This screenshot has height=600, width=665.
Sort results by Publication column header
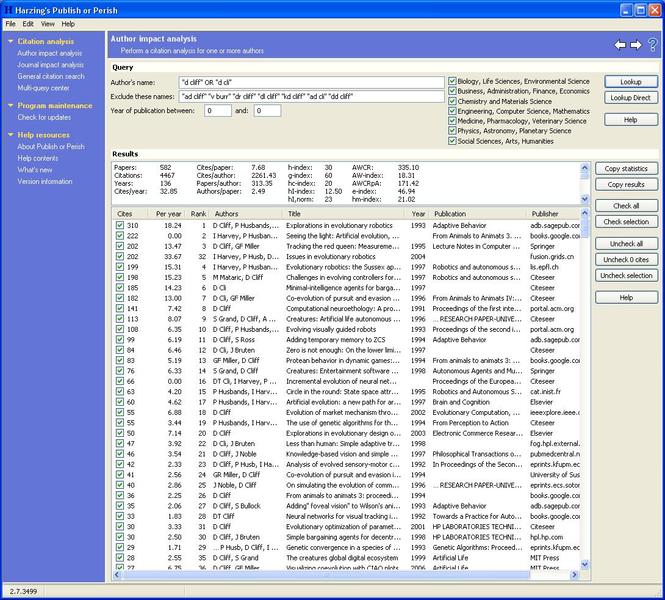[478, 214]
